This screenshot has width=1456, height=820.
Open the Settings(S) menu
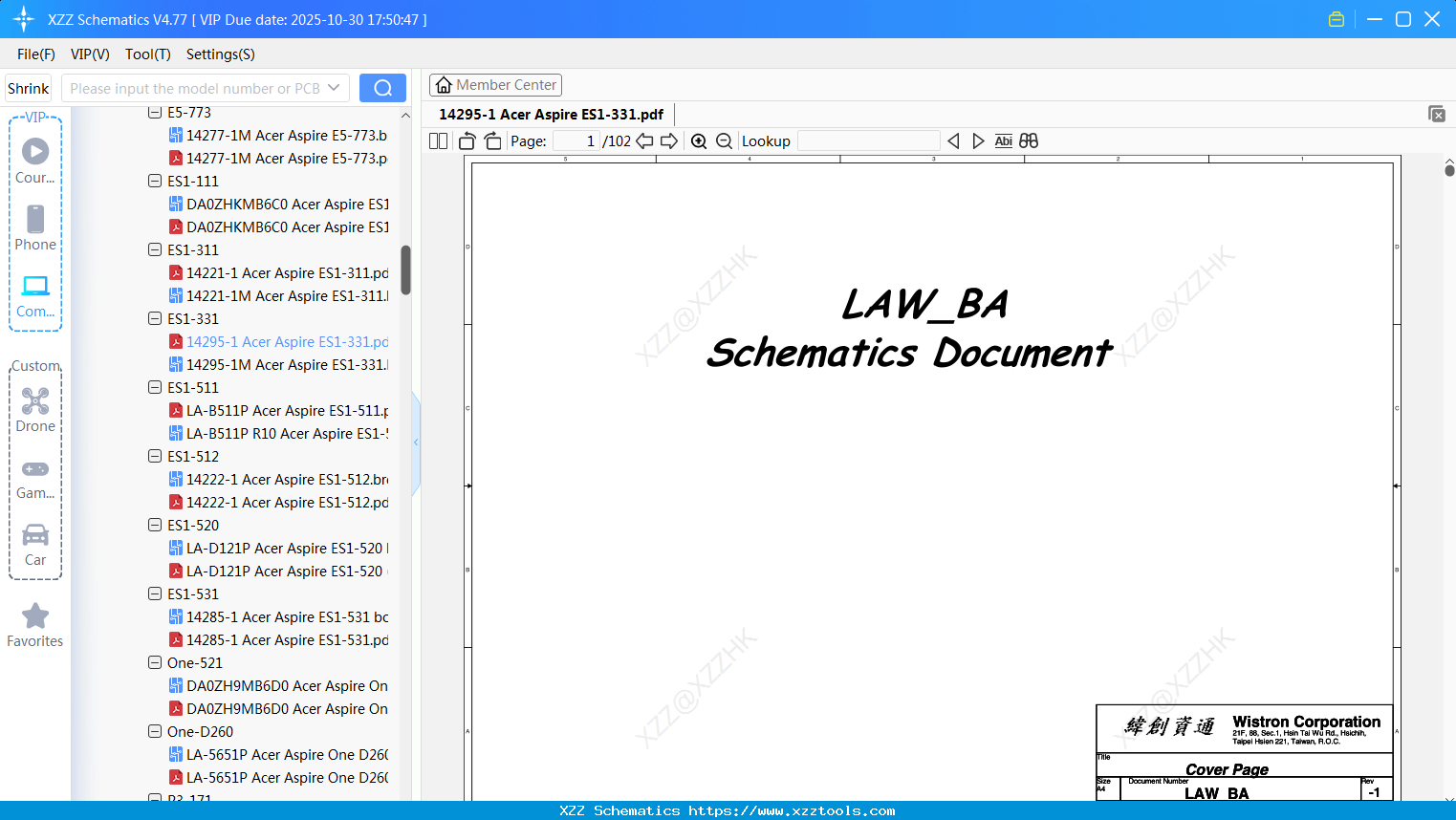point(221,54)
